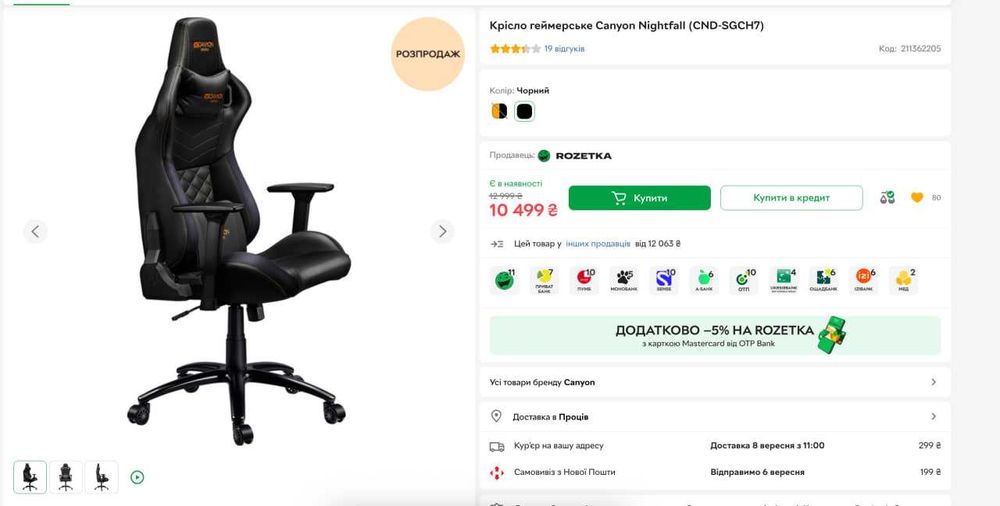Choose Monobank paw installment option

click(x=624, y=280)
